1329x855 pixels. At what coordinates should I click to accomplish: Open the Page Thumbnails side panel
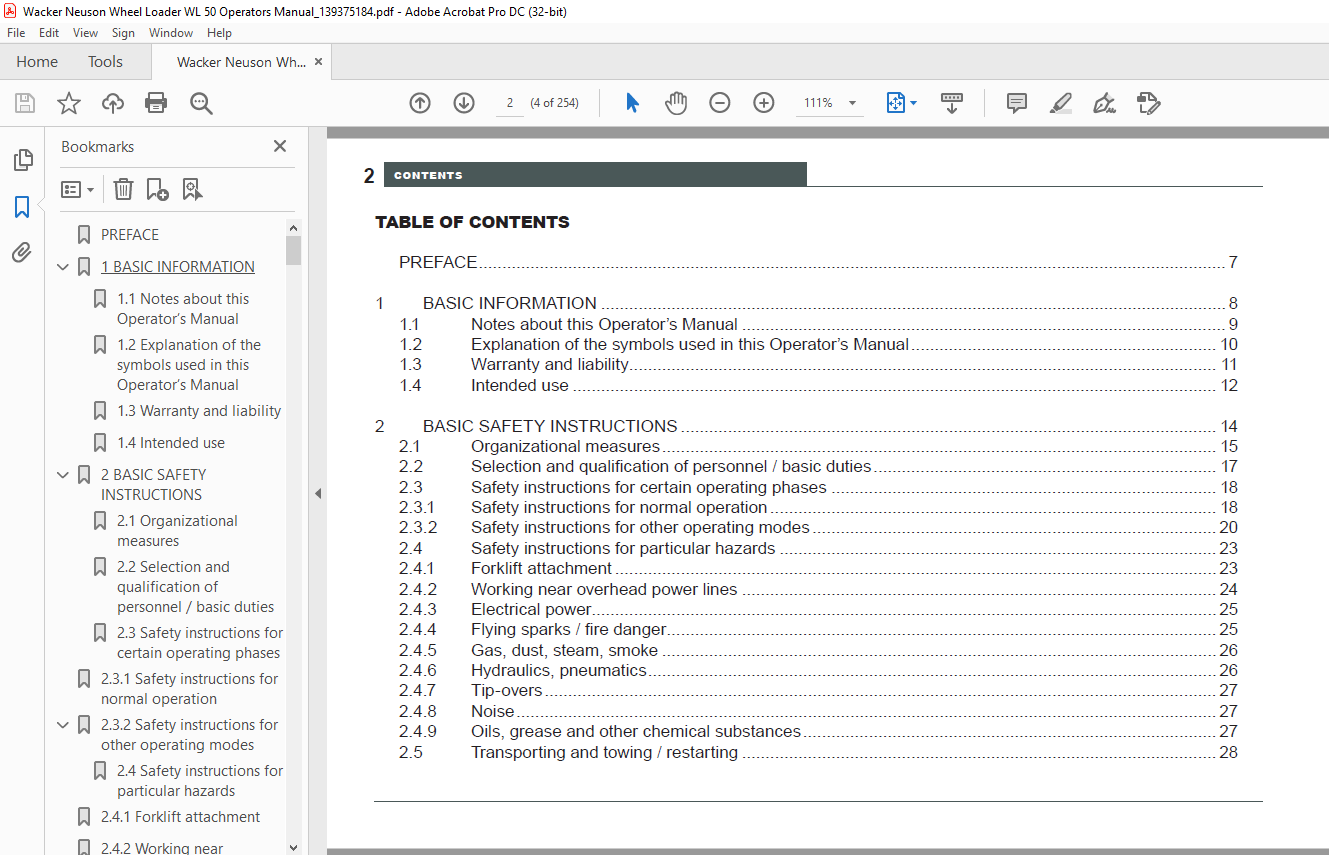coord(22,160)
